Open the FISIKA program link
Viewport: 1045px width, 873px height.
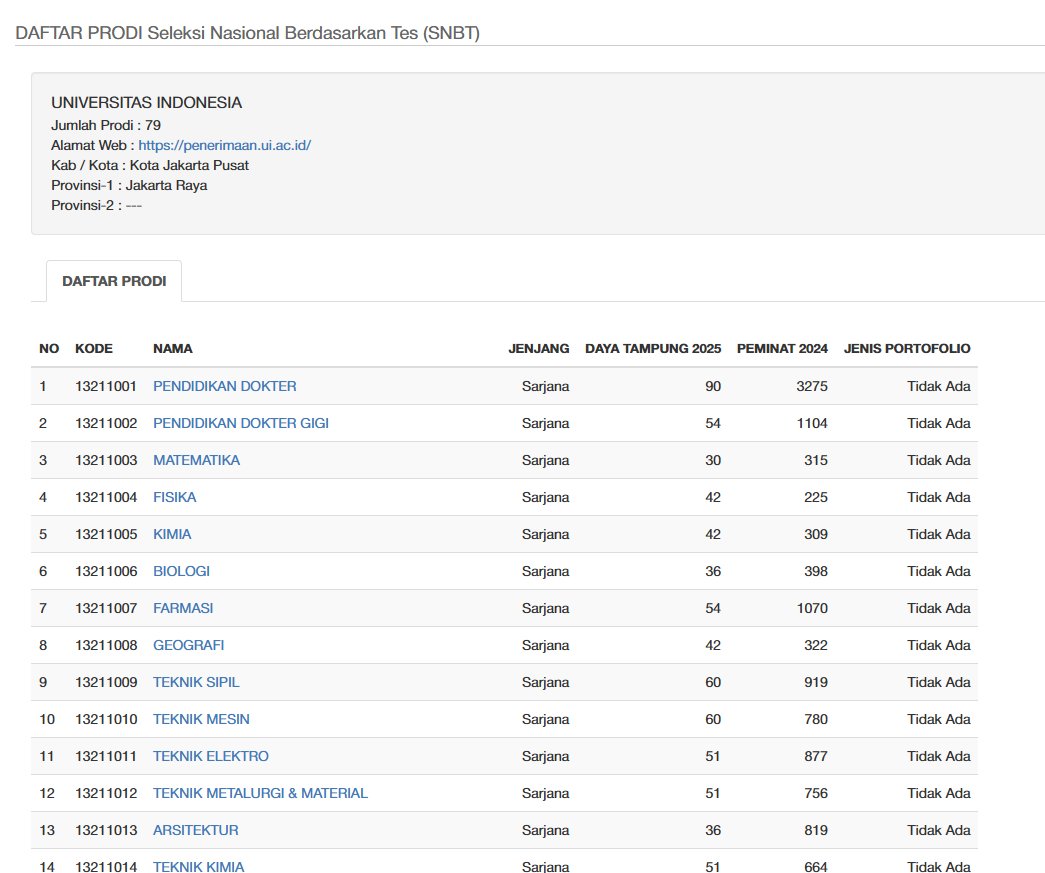point(175,497)
